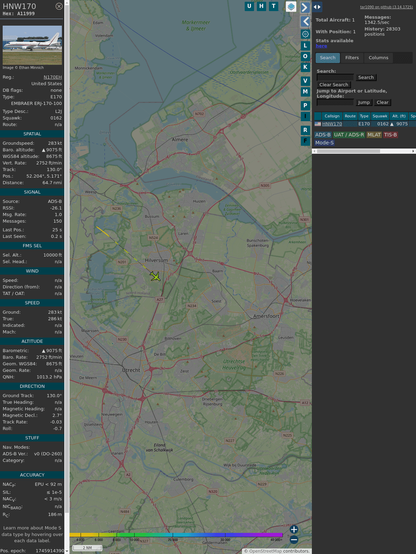
Task: Zoom out with the minus button
Action: click(294, 540)
